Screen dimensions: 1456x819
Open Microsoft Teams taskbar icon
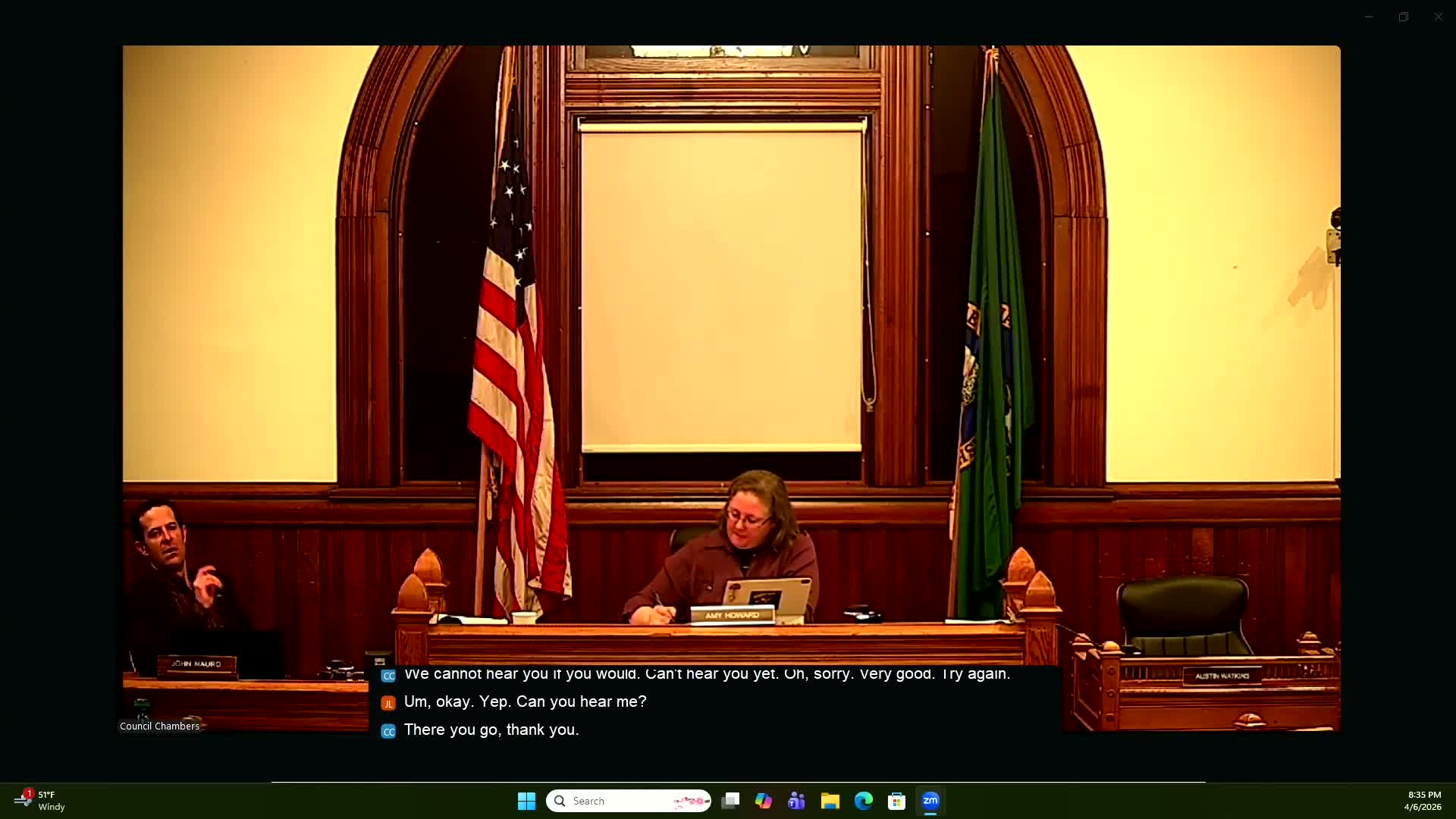coord(796,801)
